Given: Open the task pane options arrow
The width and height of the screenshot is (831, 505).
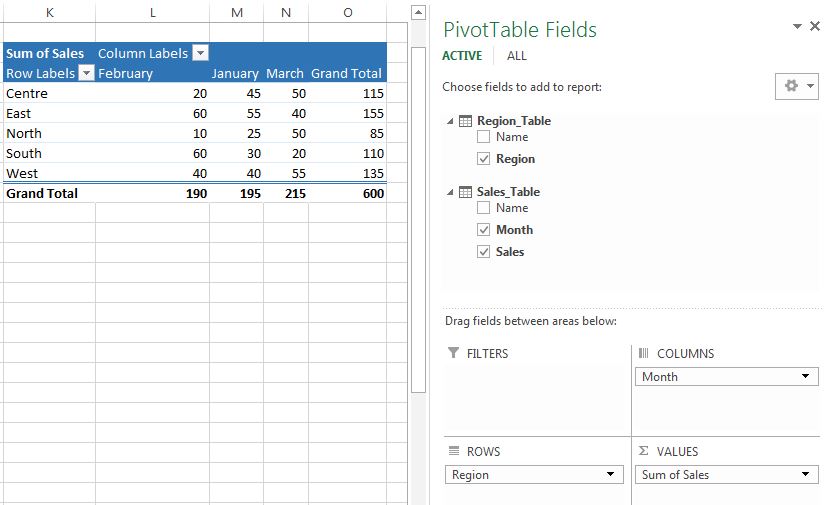Looking at the screenshot, I should click(797, 26).
